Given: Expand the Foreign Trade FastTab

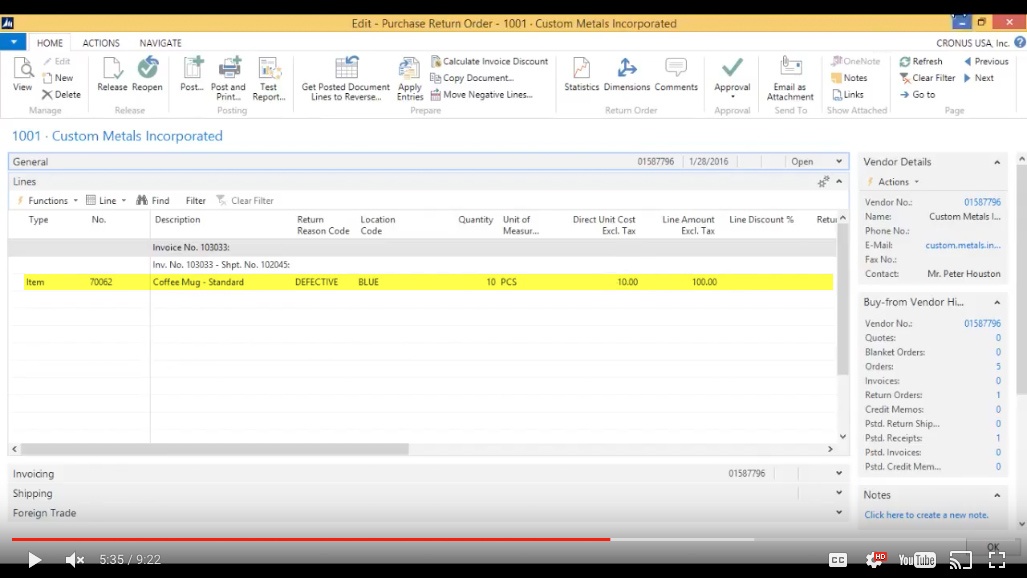Looking at the screenshot, I should (x=838, y=512).
